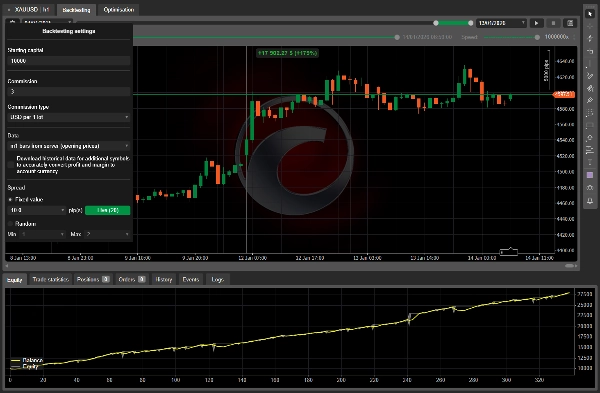
Task: Expand the Commission type dropdown
Action: click(69, 117)
